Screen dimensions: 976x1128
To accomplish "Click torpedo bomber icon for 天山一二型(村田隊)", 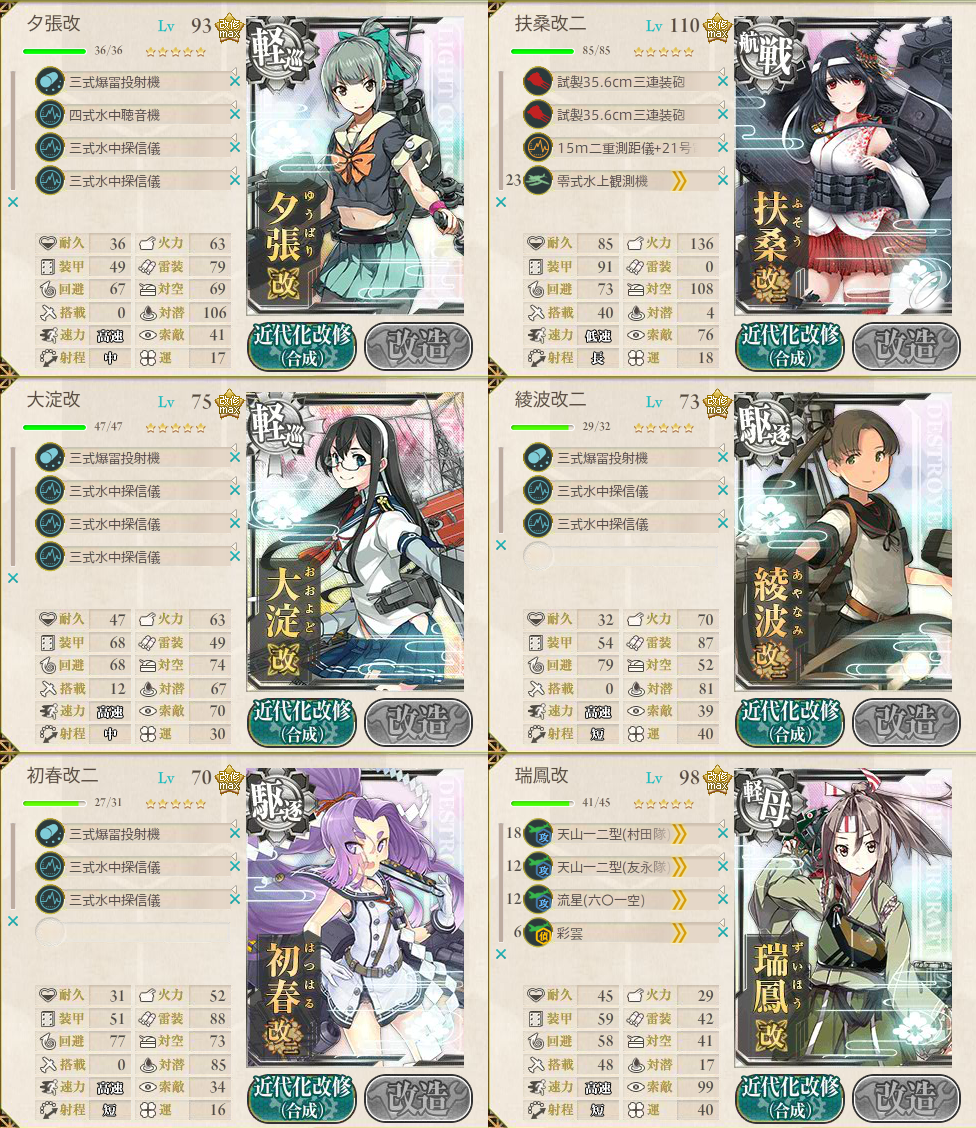I will (538, 834).
